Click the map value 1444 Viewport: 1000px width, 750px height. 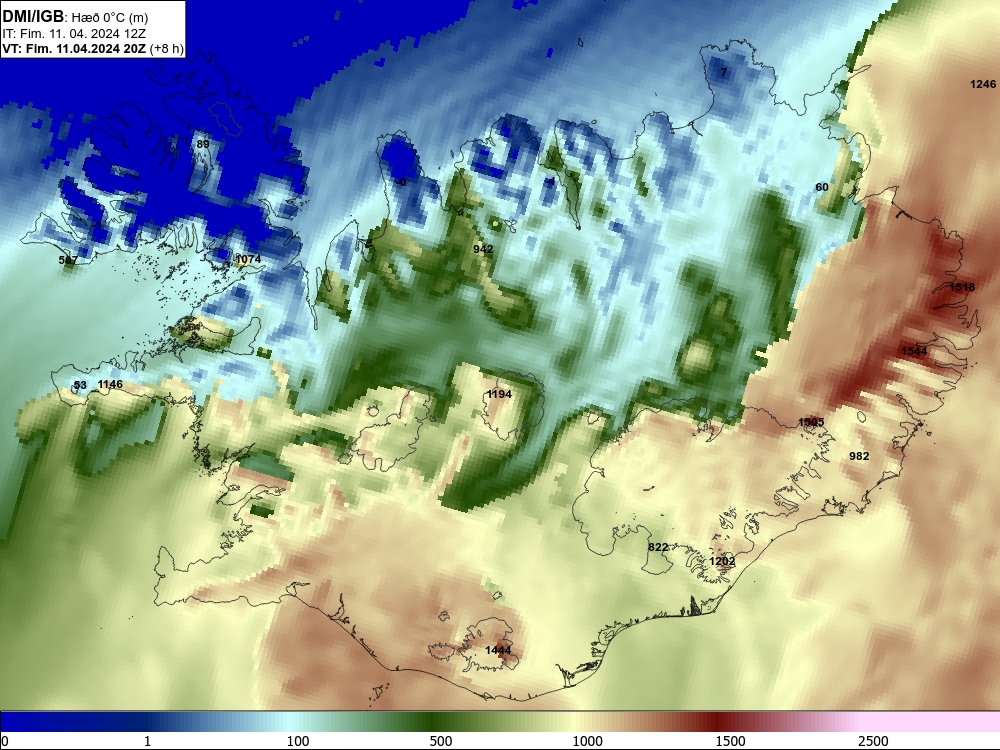click(498, 651)
